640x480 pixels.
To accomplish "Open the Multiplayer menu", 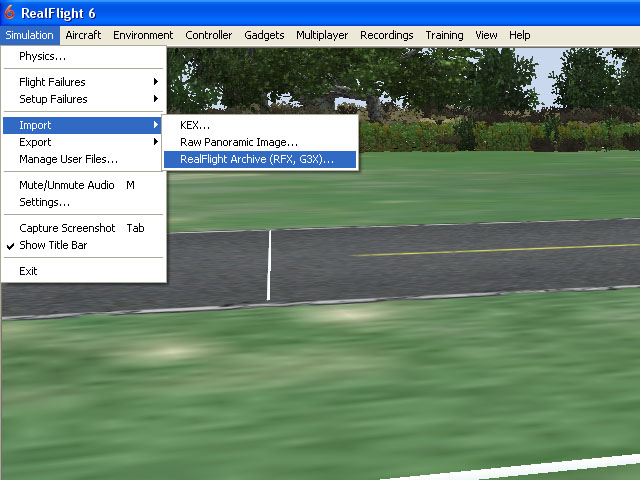I will point(322,35).
